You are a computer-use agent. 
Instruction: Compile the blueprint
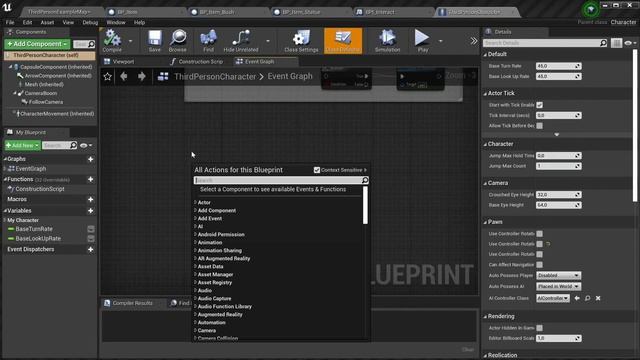pos(112,40)
